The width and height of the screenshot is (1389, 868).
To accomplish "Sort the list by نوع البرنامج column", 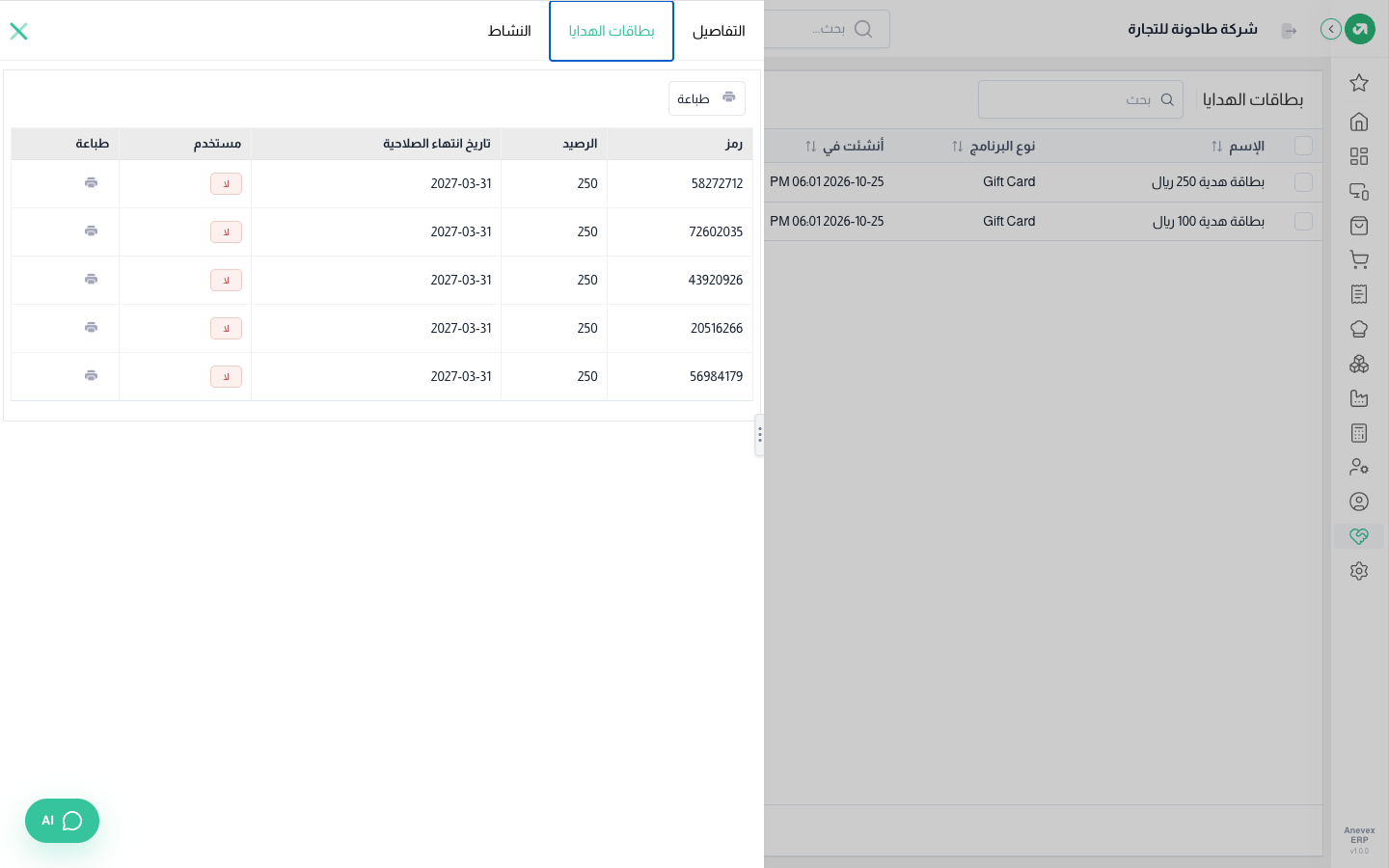I will pyautogui.click(x=993, y=147).
